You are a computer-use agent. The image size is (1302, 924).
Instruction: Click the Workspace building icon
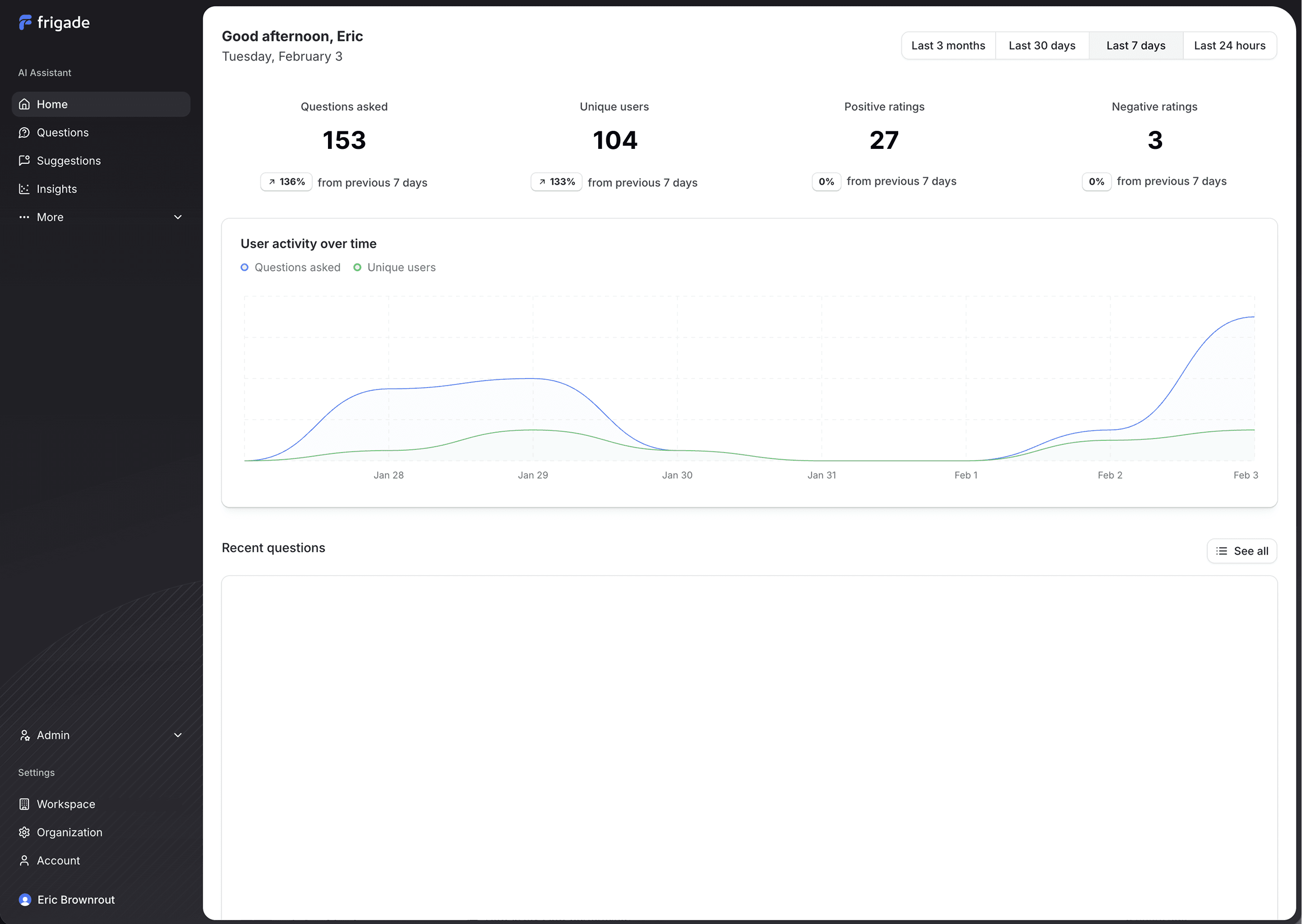[24, 804]
